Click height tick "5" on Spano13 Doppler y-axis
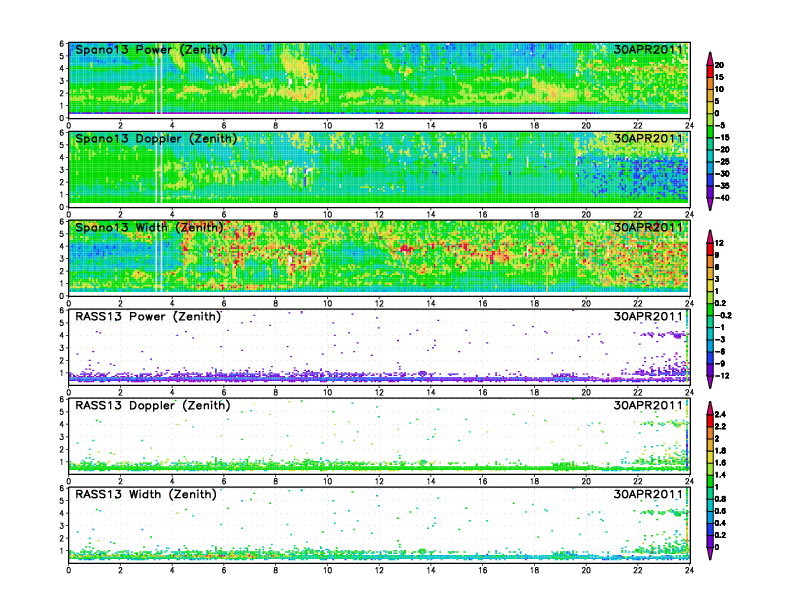792x612 pixels. [x=62, y=145]
